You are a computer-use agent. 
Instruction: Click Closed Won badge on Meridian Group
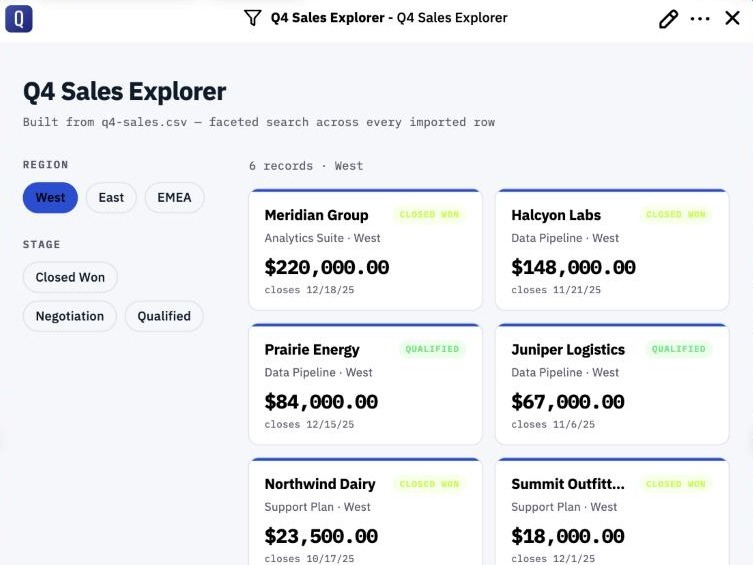[x=429, y=215]
